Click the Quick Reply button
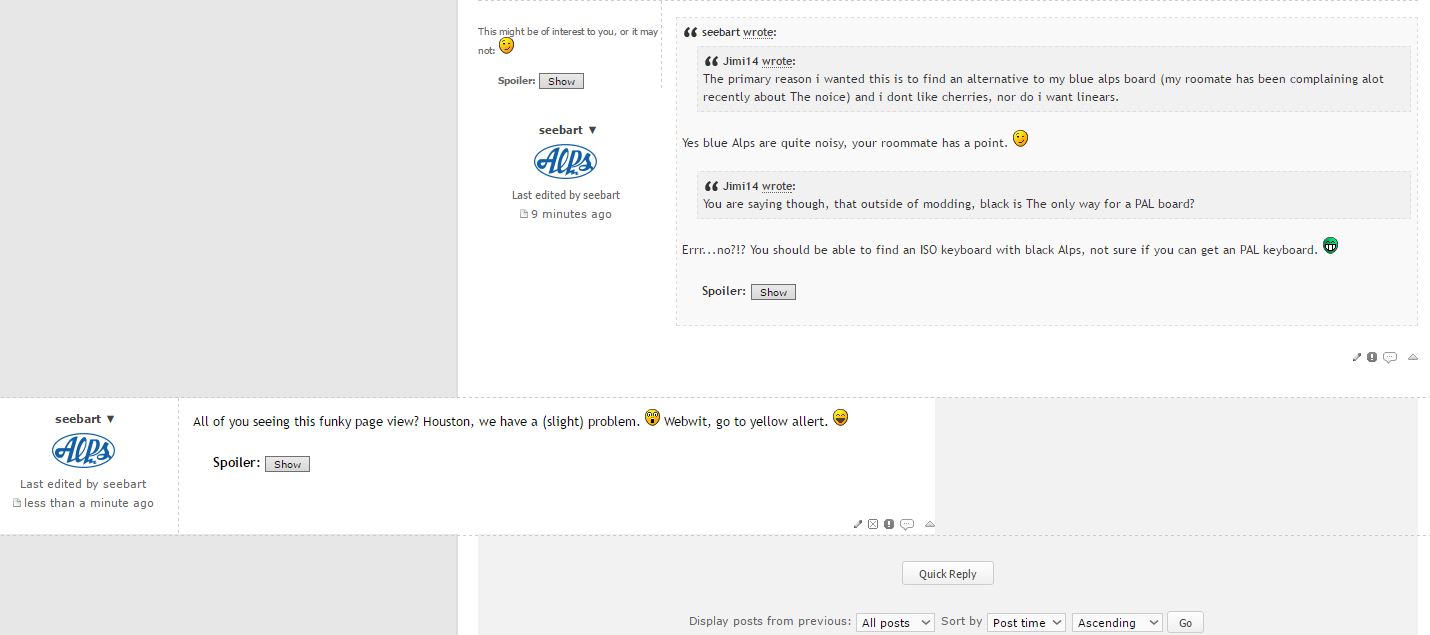This screenshot has height=635, width=1430. [x=948, y=574]
